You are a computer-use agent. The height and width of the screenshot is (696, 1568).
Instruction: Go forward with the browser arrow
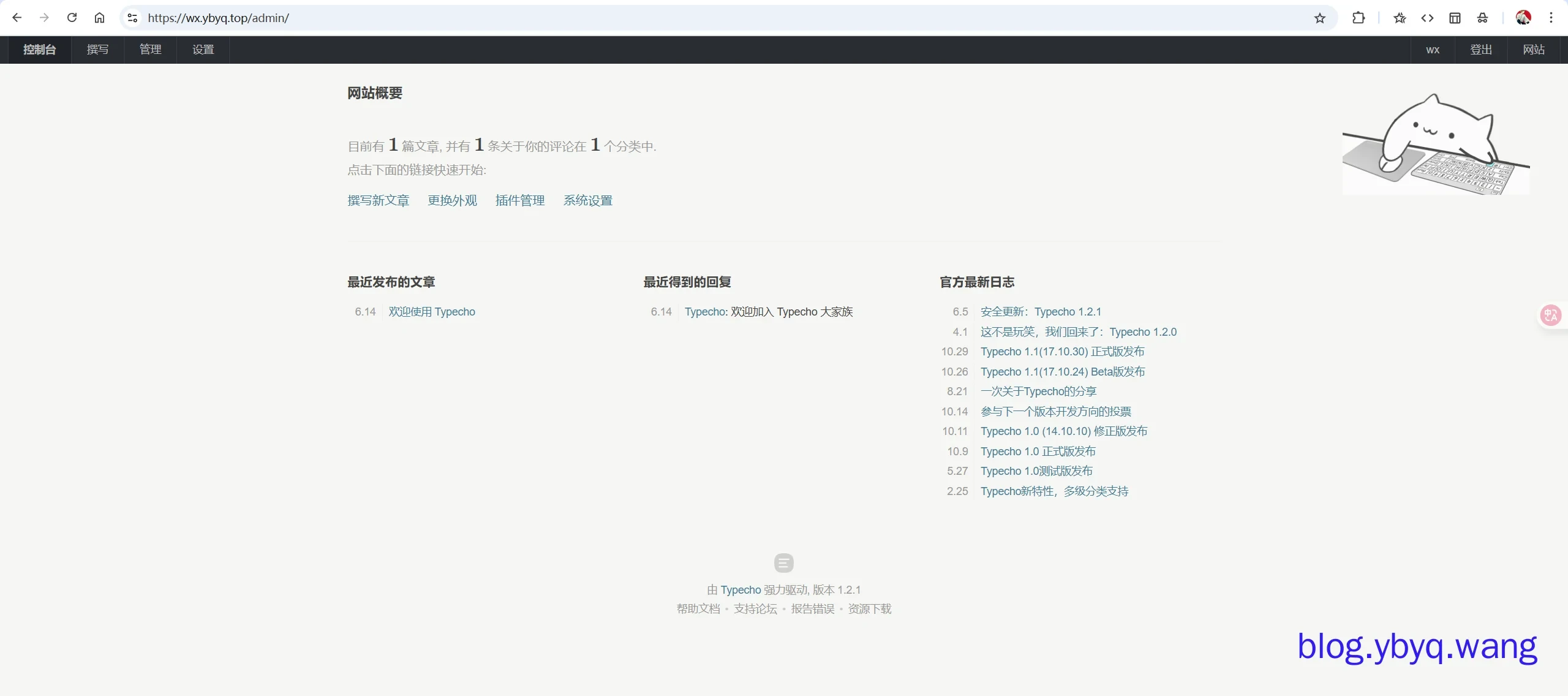[44, 18]
